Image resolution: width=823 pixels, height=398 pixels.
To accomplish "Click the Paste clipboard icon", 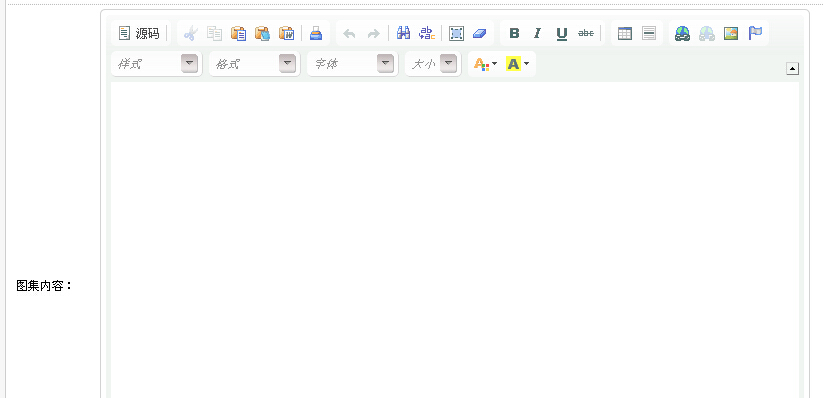I will [238, 34].
